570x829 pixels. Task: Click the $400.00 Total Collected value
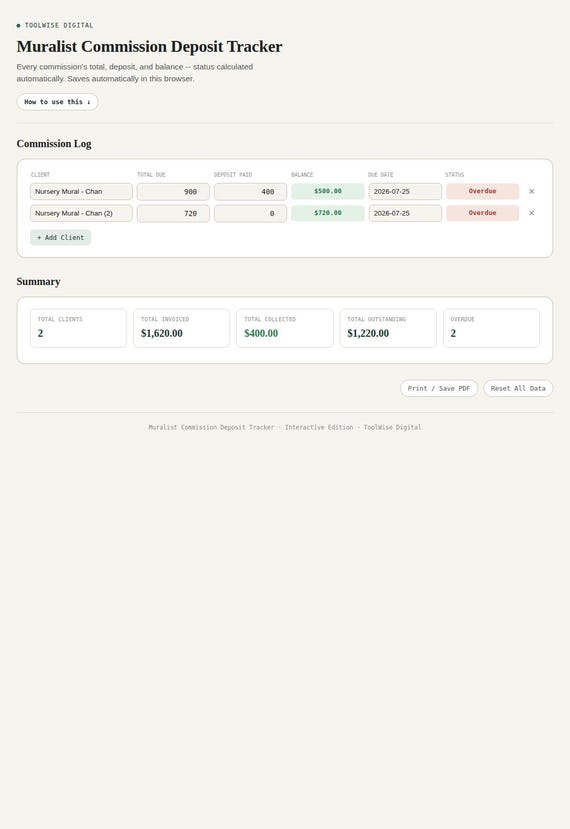(261, 334)
